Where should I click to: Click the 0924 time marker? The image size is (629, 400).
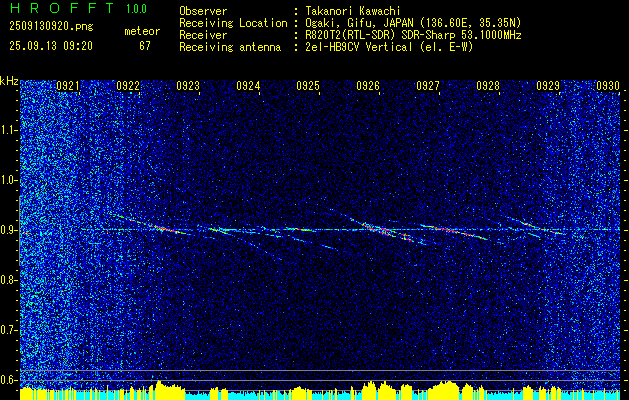[248, 86]
